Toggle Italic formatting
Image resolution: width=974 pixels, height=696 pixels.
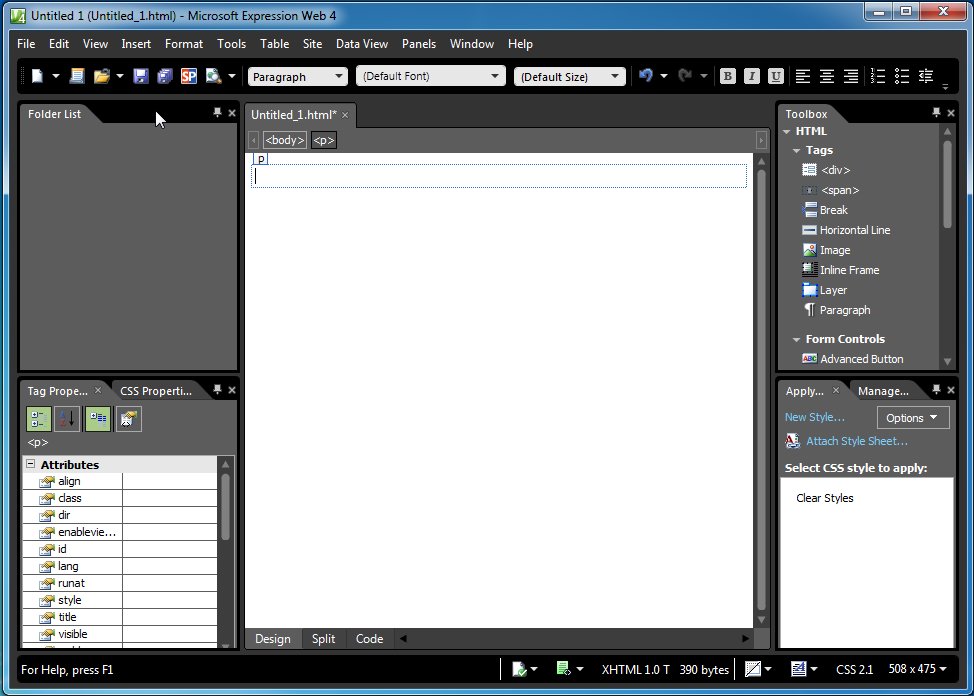752,76
